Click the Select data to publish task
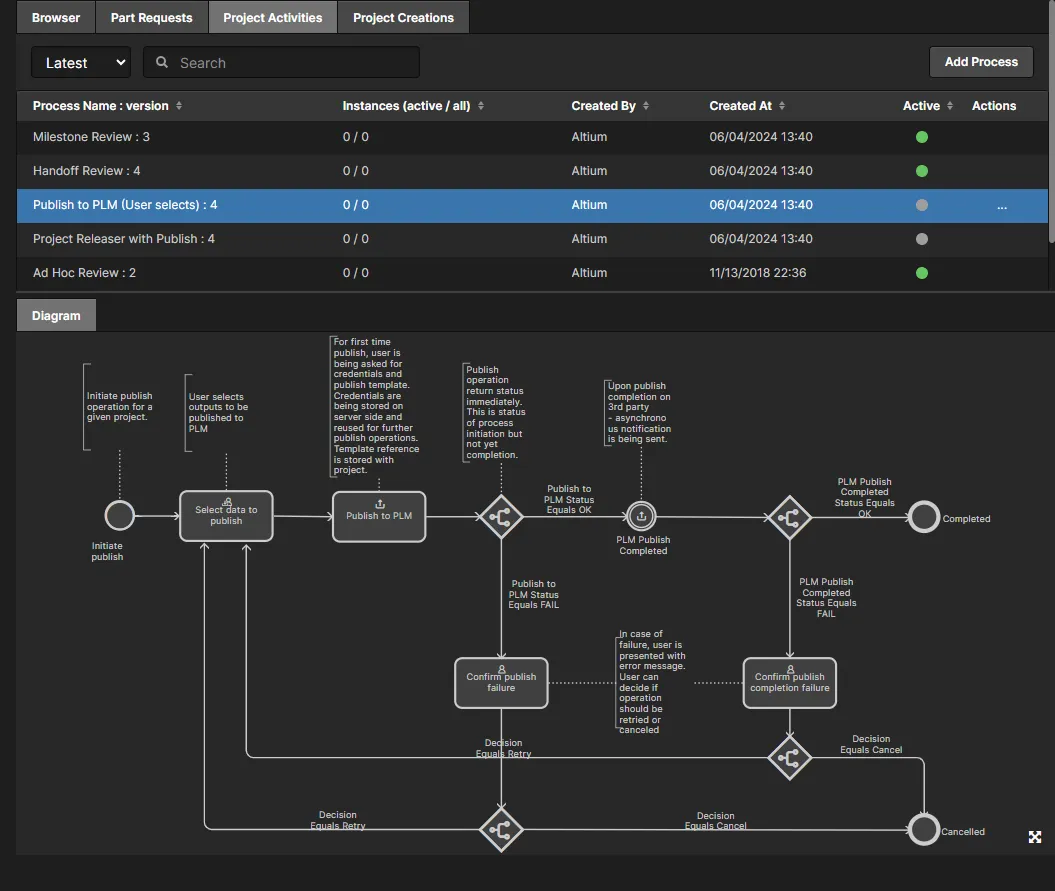This screenshot has height=891, width=1055. (x=226, y=515)
